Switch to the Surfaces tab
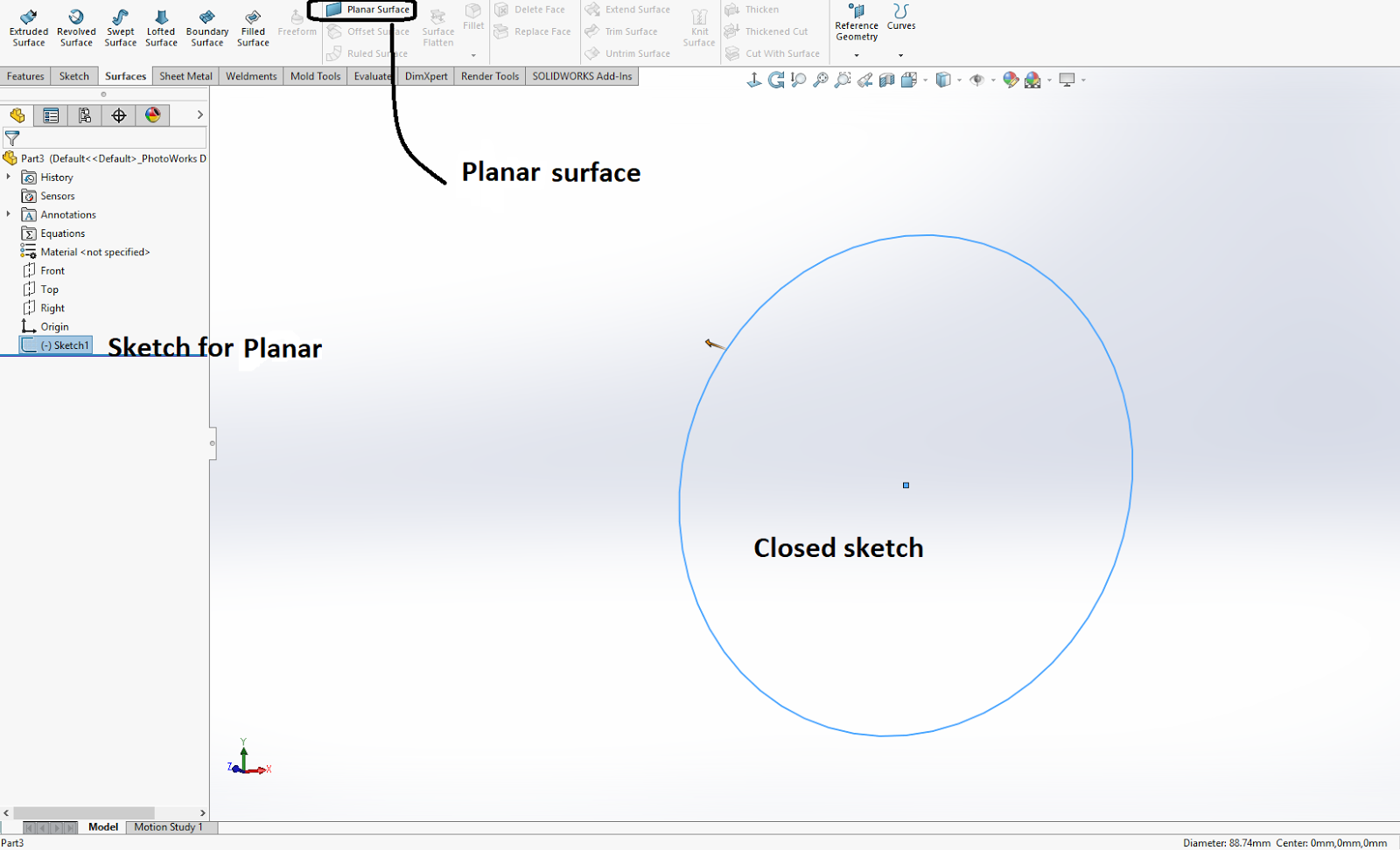Image resolution: width=1400 pixels, height=850 pixels. pos(124,76)
